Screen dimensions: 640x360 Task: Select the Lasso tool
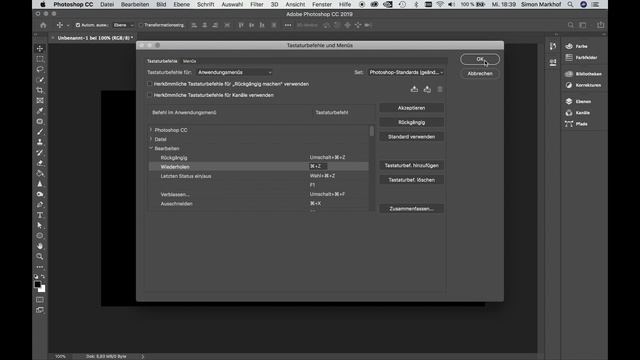coord(40,69)
